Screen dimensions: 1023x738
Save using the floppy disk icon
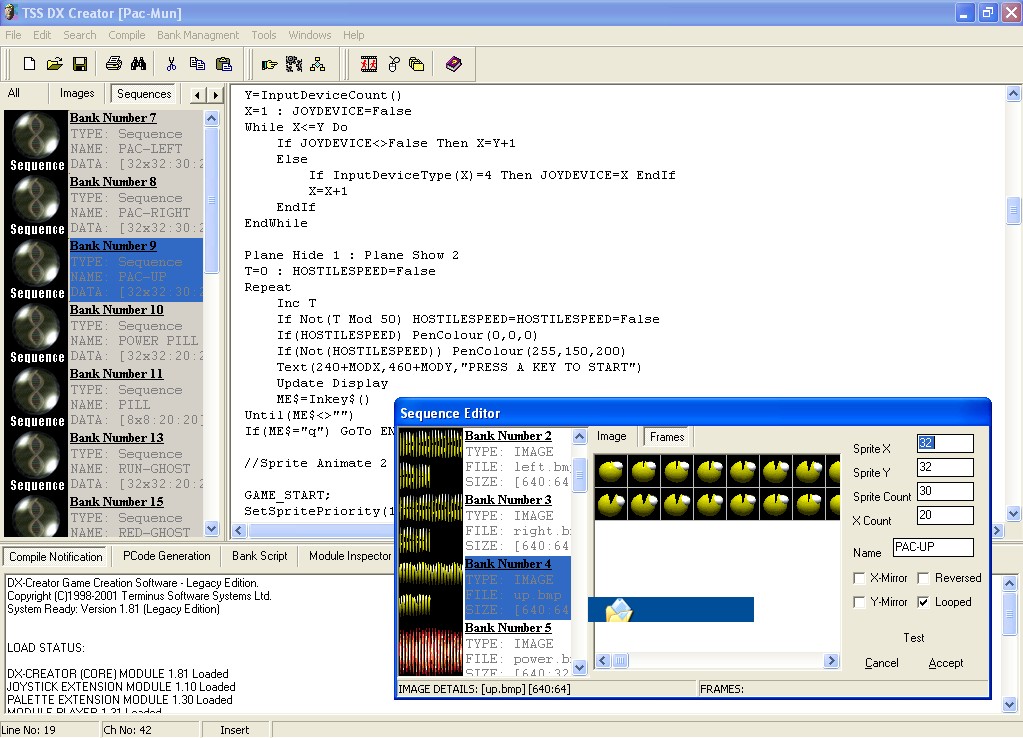click(80, 64)
